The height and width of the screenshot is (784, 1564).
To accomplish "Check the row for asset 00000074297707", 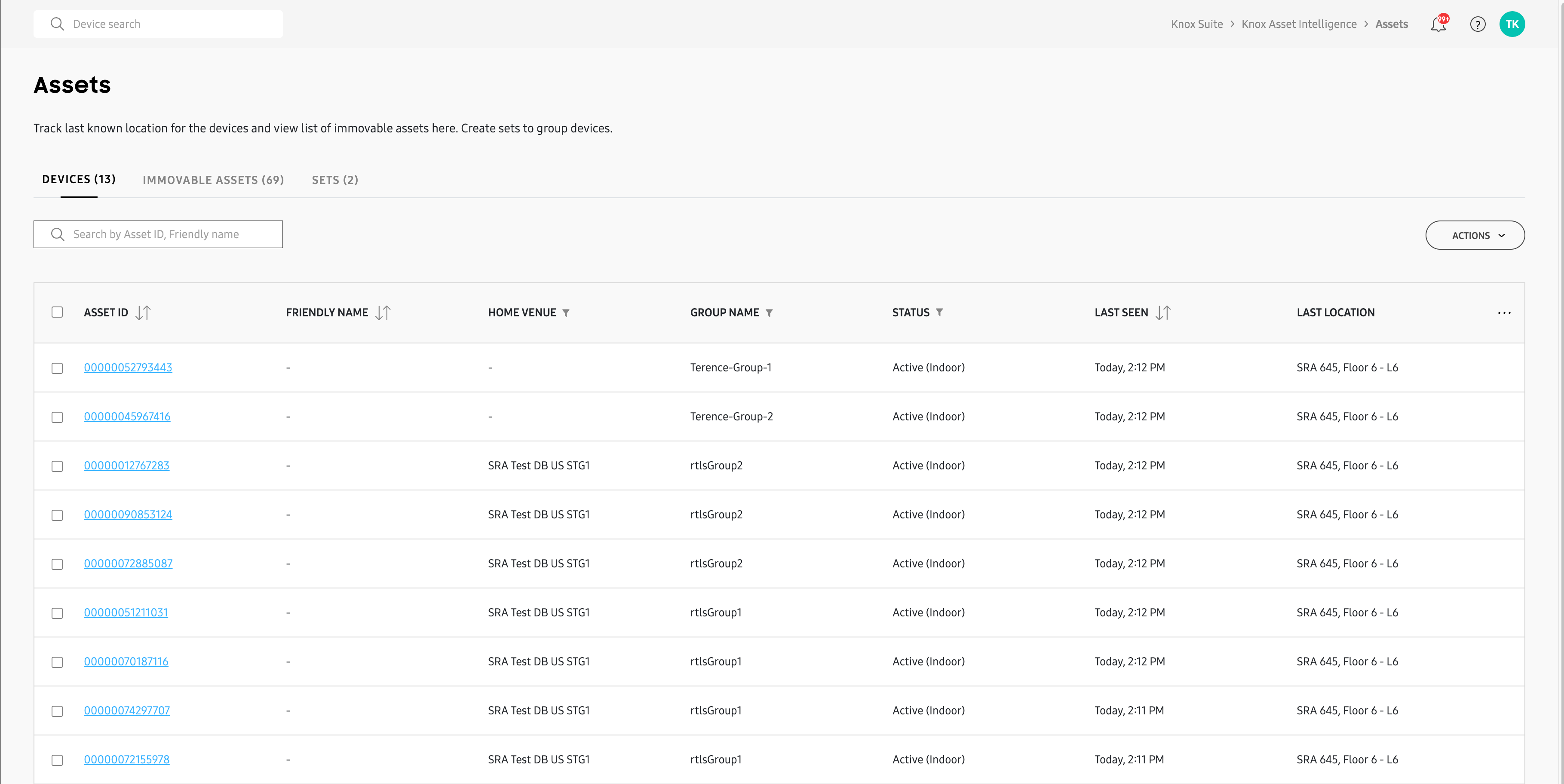I will pos(57,711).
